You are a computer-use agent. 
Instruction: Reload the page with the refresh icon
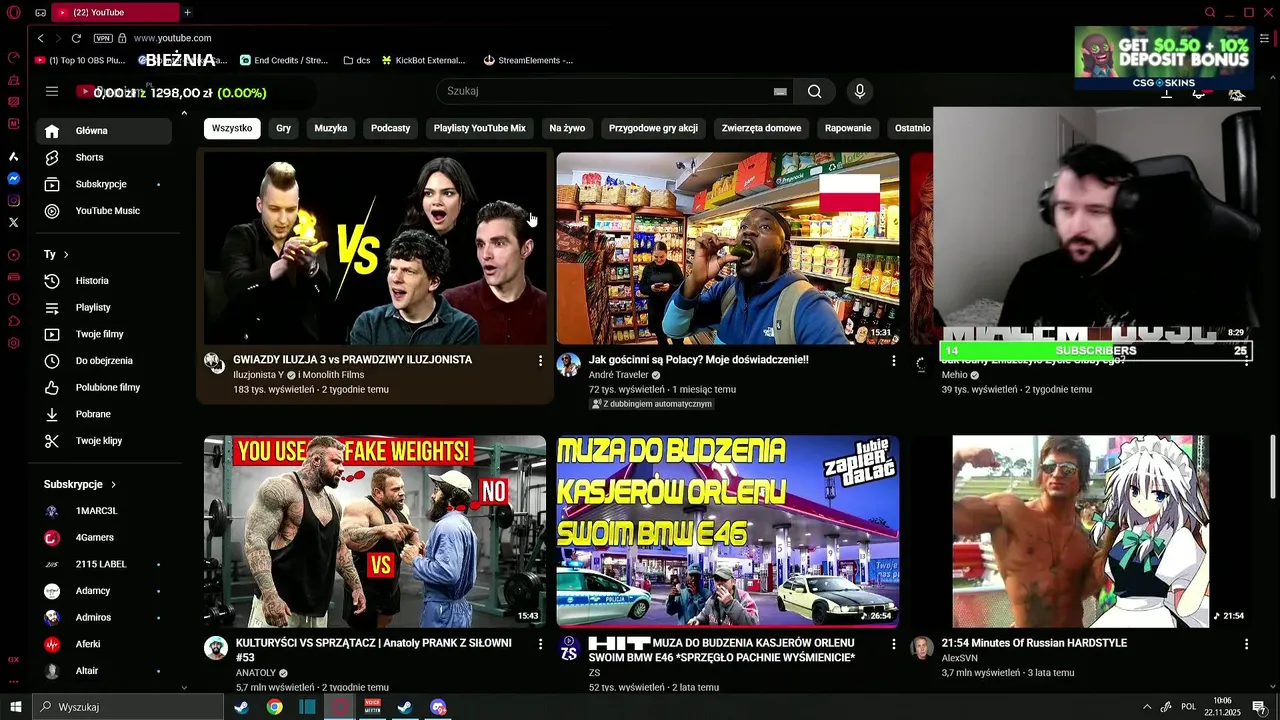pyautogui.click(x=76, y=38)
